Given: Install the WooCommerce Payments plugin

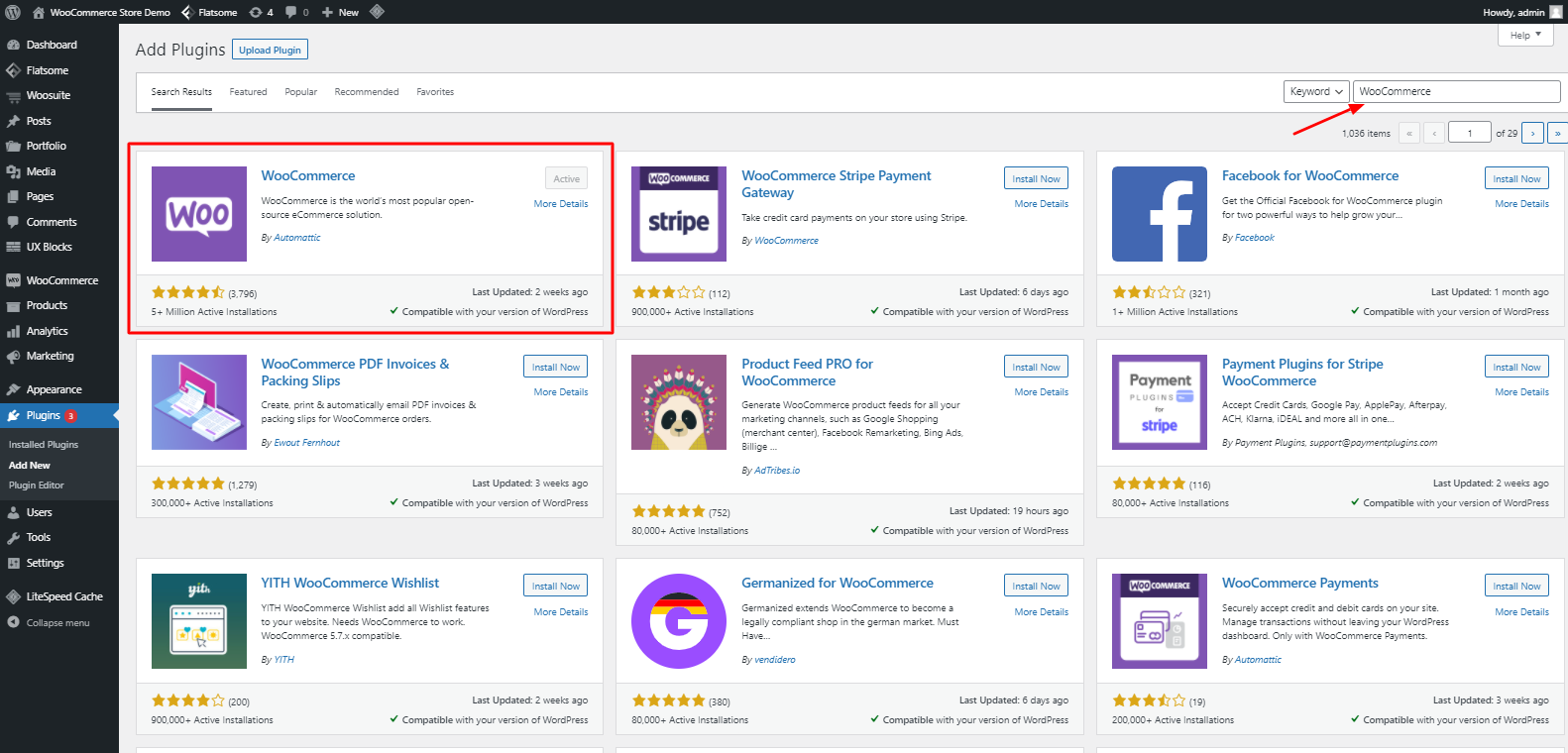Looking at the screenshot, I should click(x=1516, y=586).
